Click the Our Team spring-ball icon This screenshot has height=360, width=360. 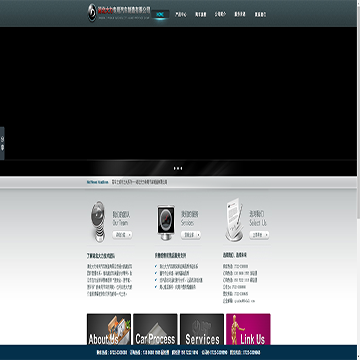tap(98, 221)
